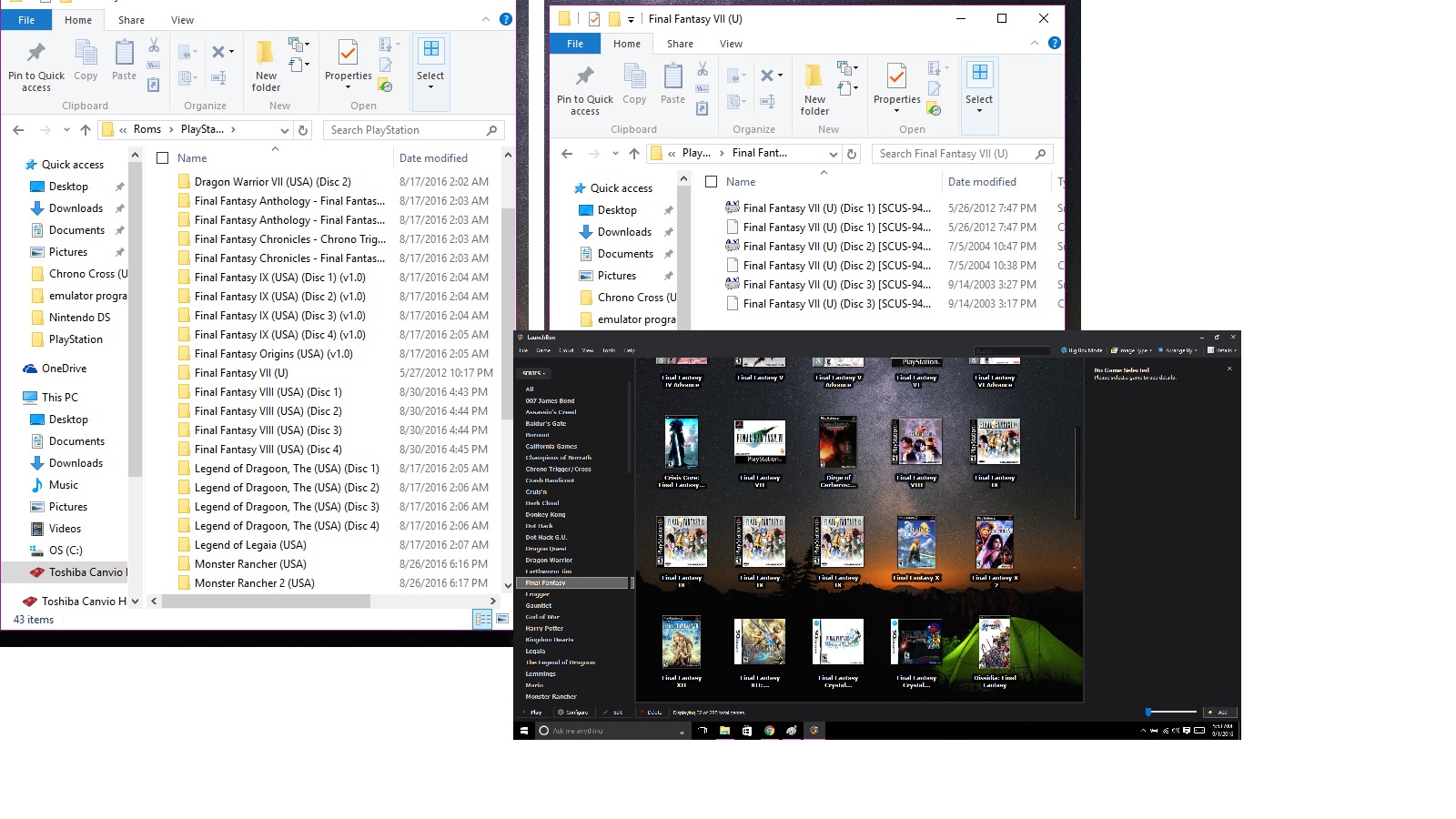Tick select-all checkbox in Final Fantasy VII list
The width and height of the screenshot is (1456, 819).
click(712, 182)
